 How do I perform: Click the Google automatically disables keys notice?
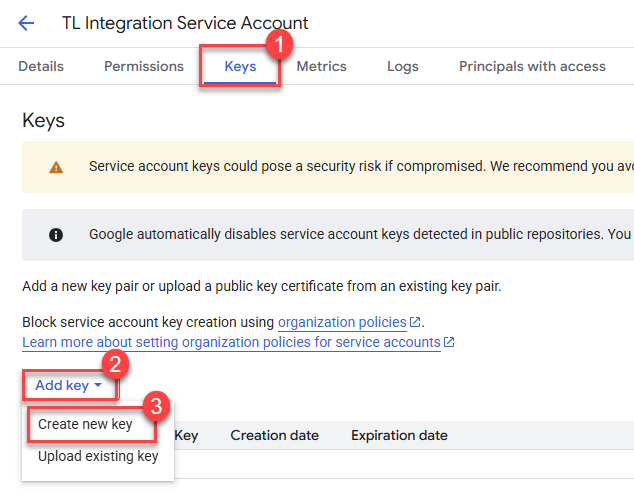pyautogui.click(x=361, y=234)
